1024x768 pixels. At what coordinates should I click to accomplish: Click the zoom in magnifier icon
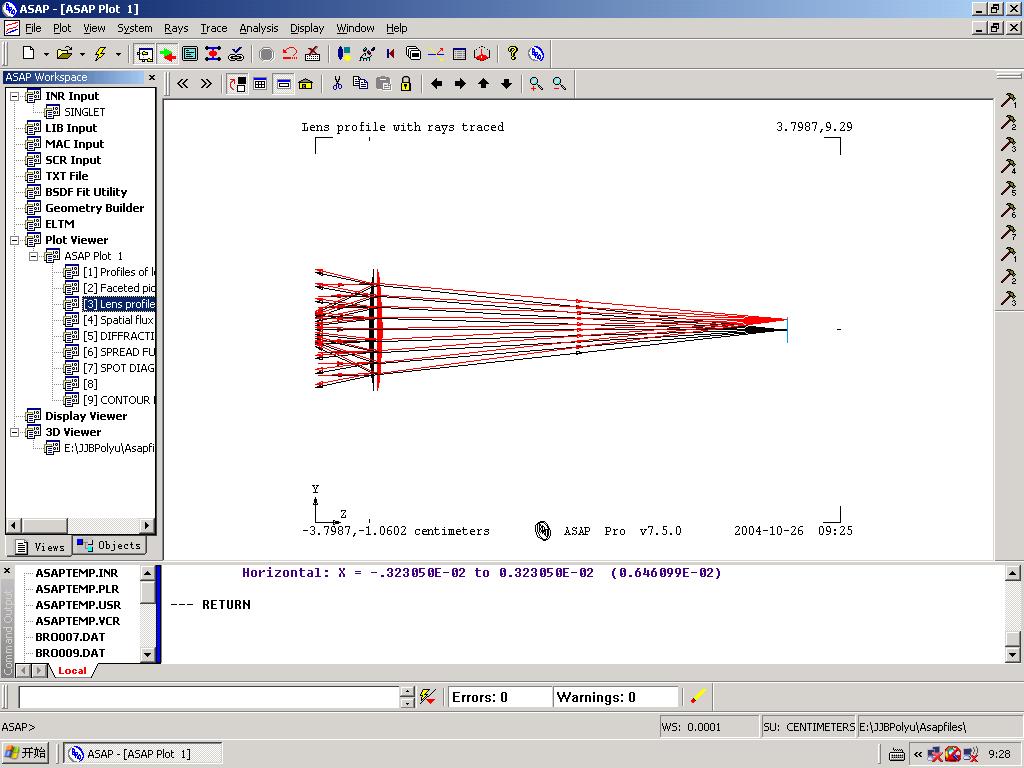(x=536, y=84)
